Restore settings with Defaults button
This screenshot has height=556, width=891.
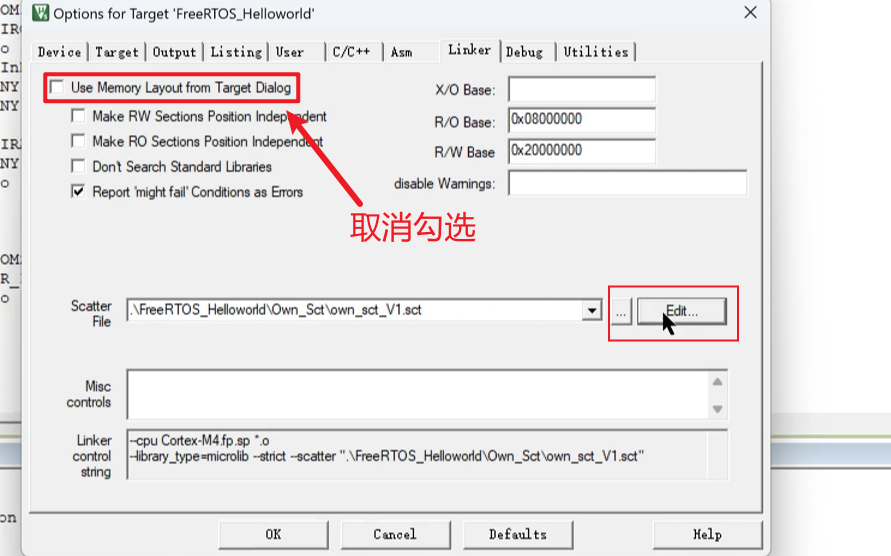(518, 535)
